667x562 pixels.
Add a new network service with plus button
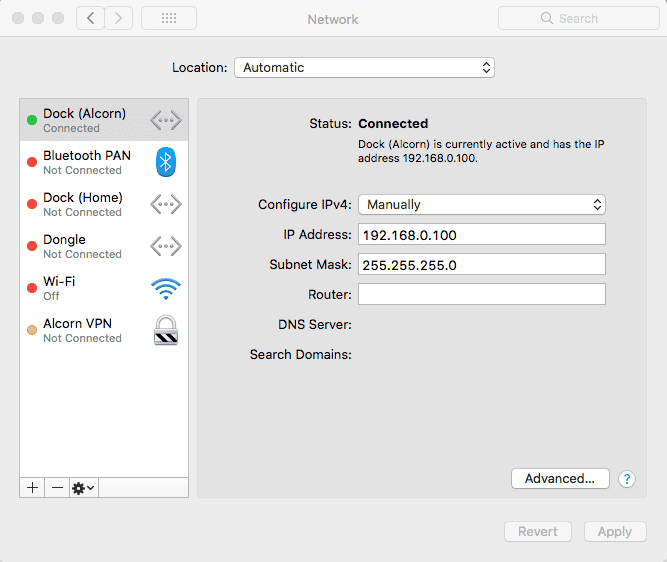click(x=32, y=487)
